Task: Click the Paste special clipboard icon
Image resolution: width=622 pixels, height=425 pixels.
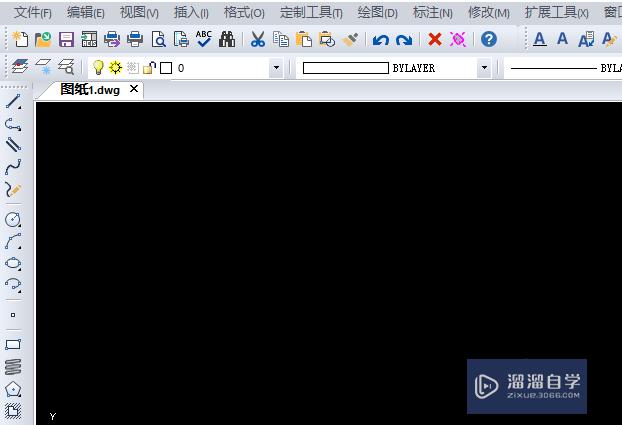Action: (x=327, y=39)
